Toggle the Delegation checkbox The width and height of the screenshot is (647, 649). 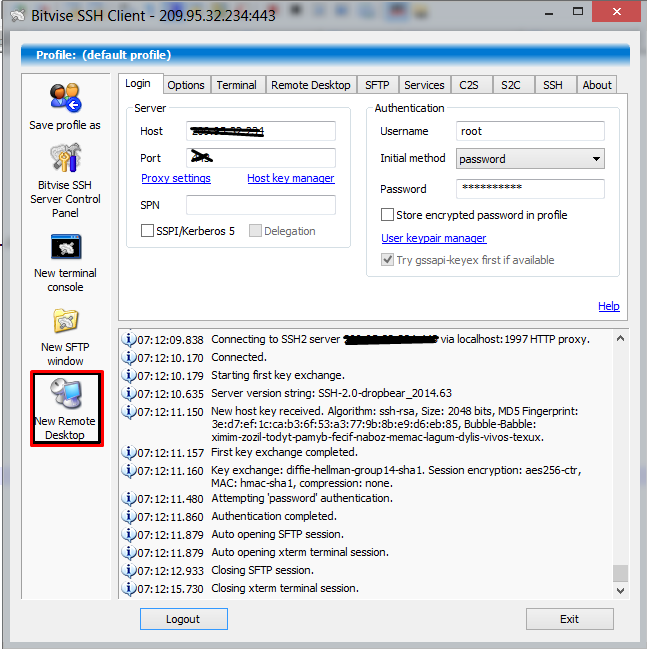(255, 231)
